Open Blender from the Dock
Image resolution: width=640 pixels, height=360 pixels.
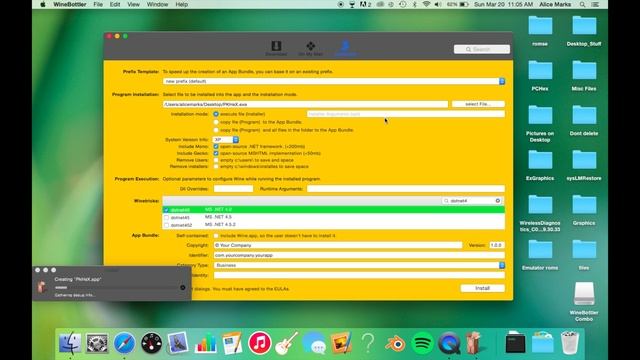point(395,343)
